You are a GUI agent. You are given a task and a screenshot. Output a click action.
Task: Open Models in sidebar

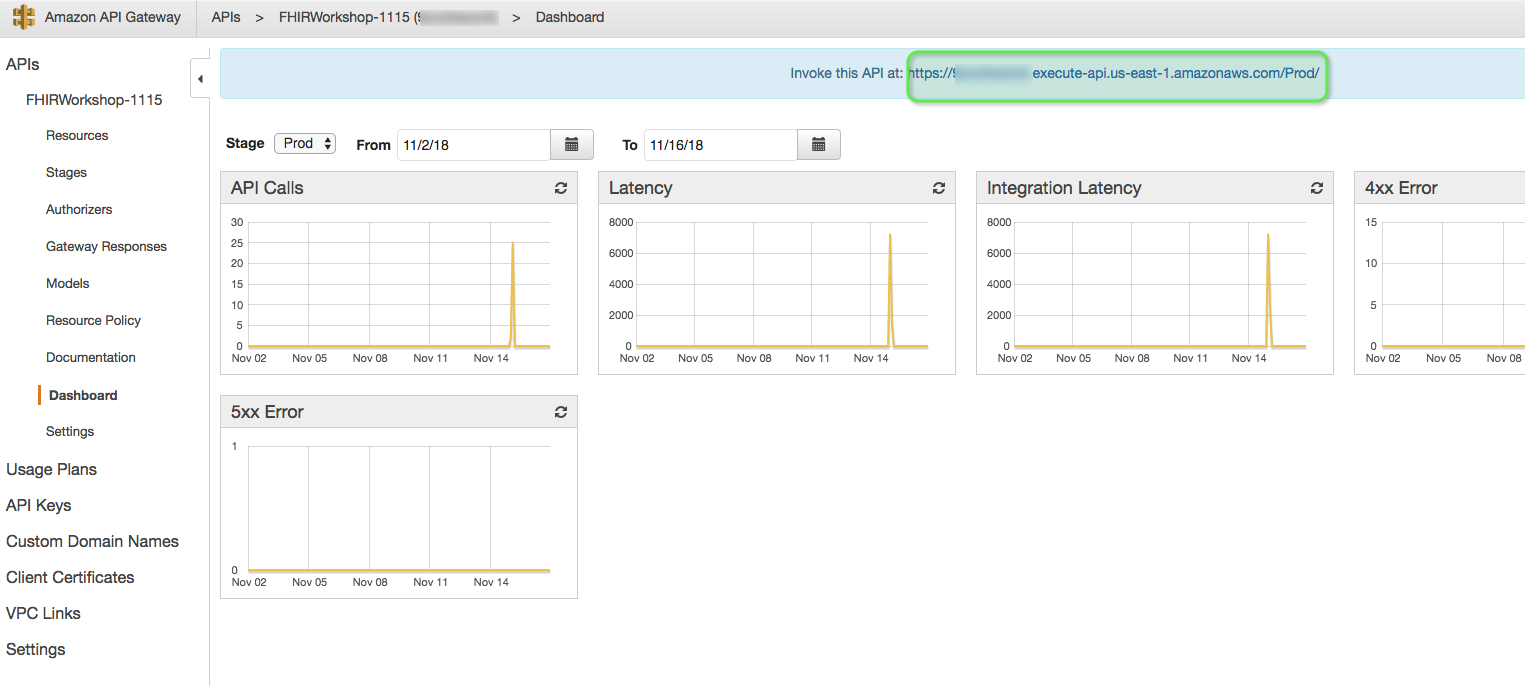point(68,283)
